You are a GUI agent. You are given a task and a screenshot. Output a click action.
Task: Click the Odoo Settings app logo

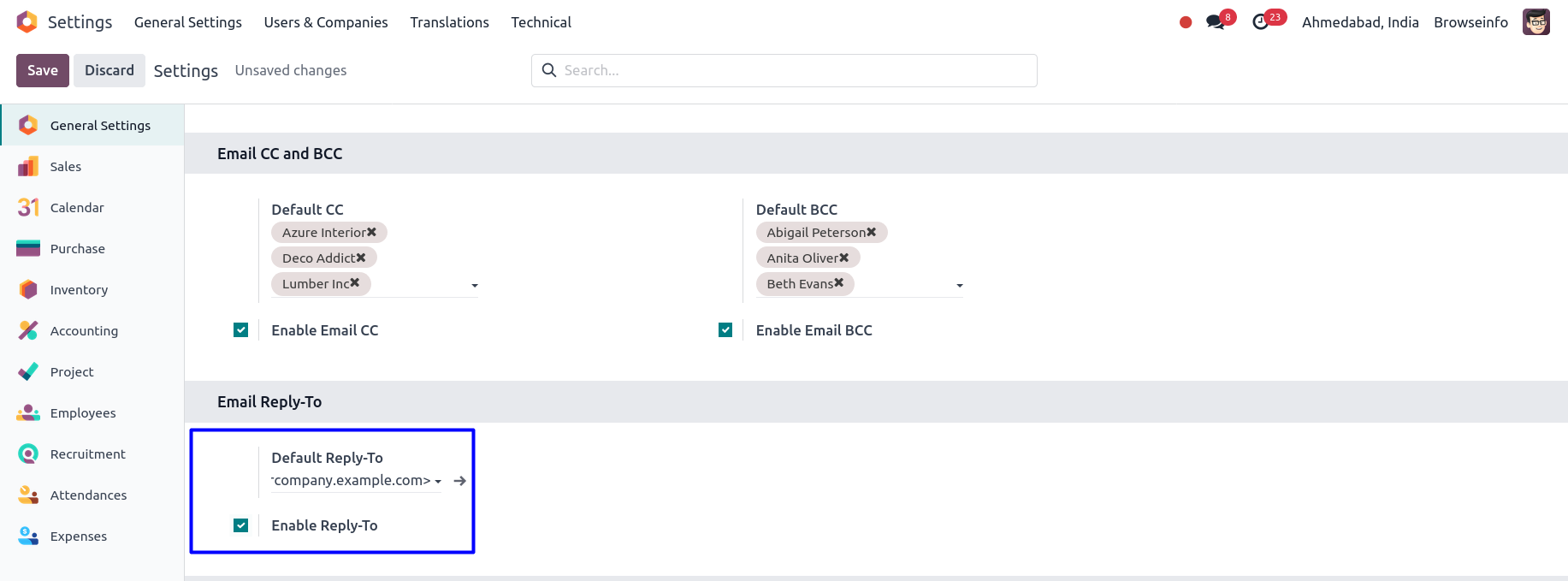(27, 22)
